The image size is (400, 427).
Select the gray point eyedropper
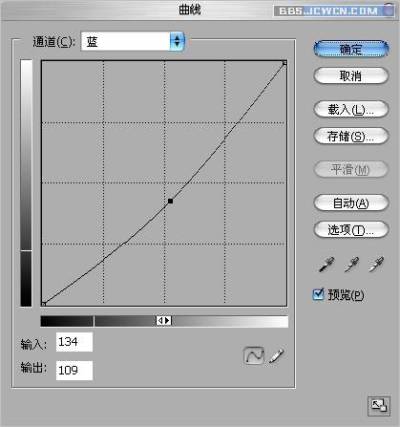[x=351, y=264]
